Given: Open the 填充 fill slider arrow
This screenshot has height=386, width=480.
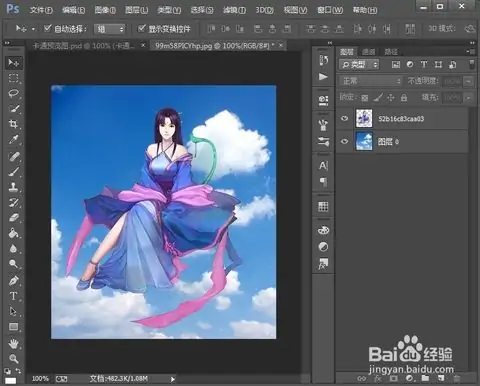Looking at the screenshot, I should [x=469, y=98].
